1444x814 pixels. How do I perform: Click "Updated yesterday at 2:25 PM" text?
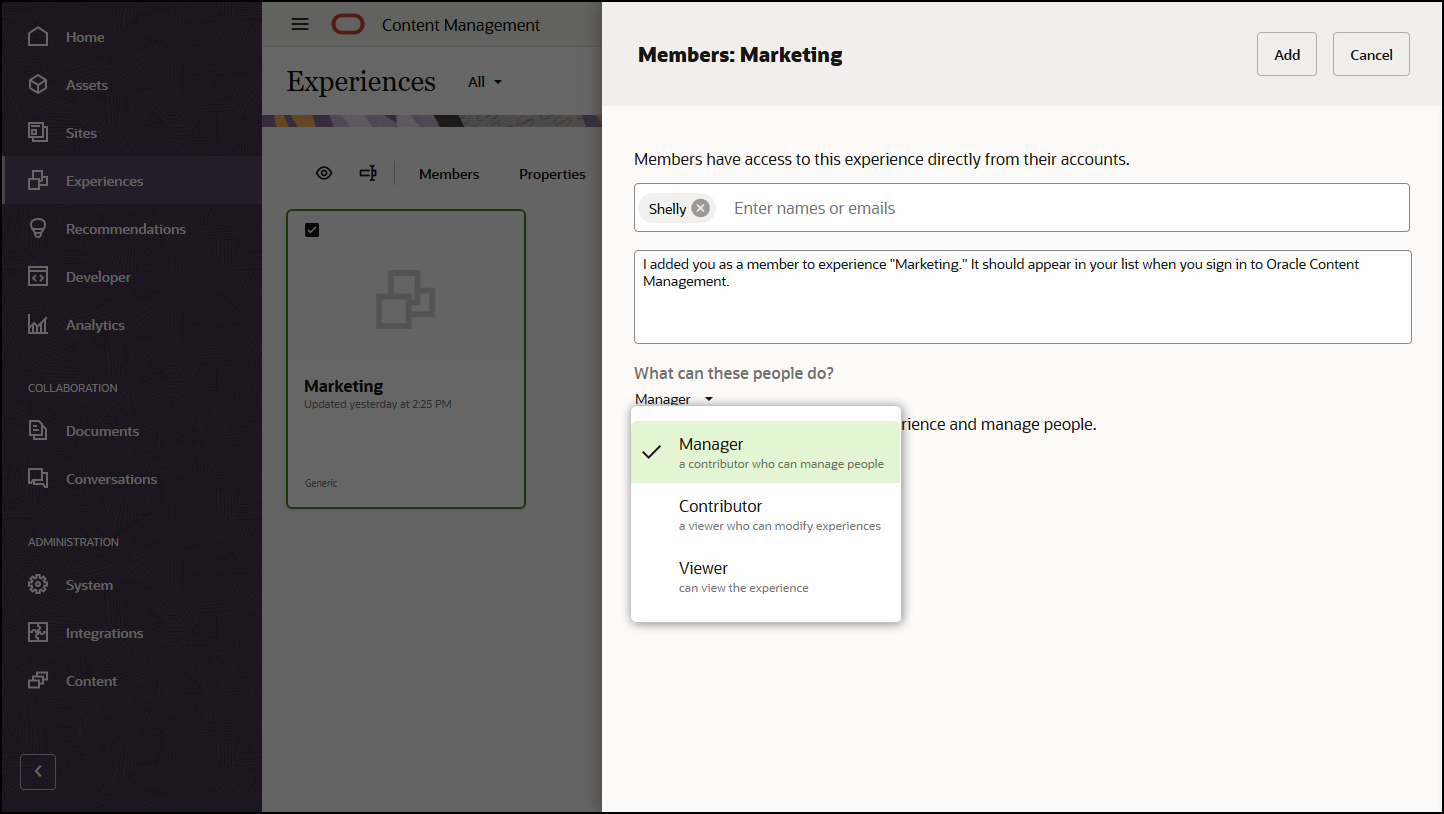pyautogui.click(x=378, y=404)
